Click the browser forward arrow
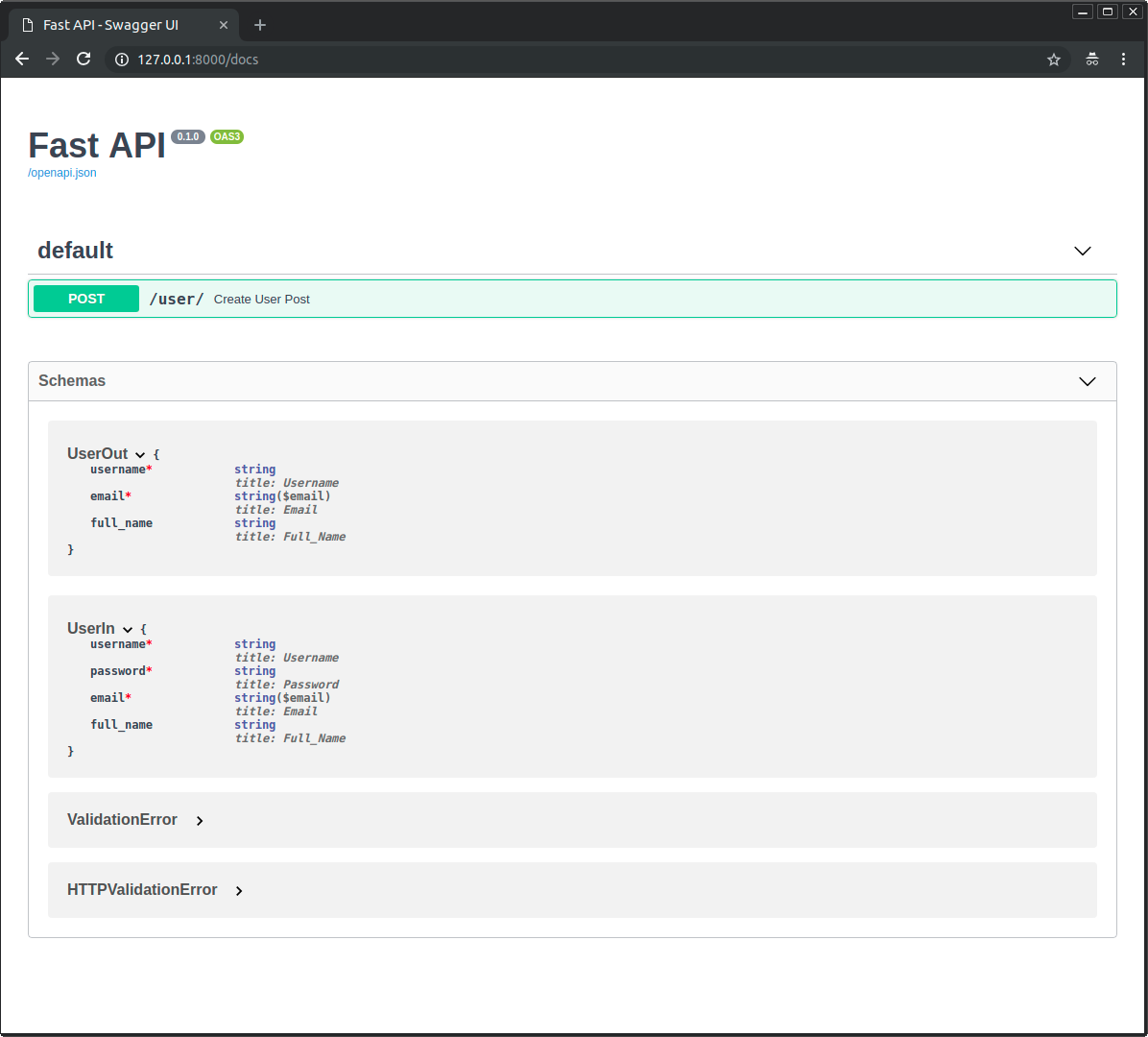This screenshot has width=1148, height=1037. point(53,60)
